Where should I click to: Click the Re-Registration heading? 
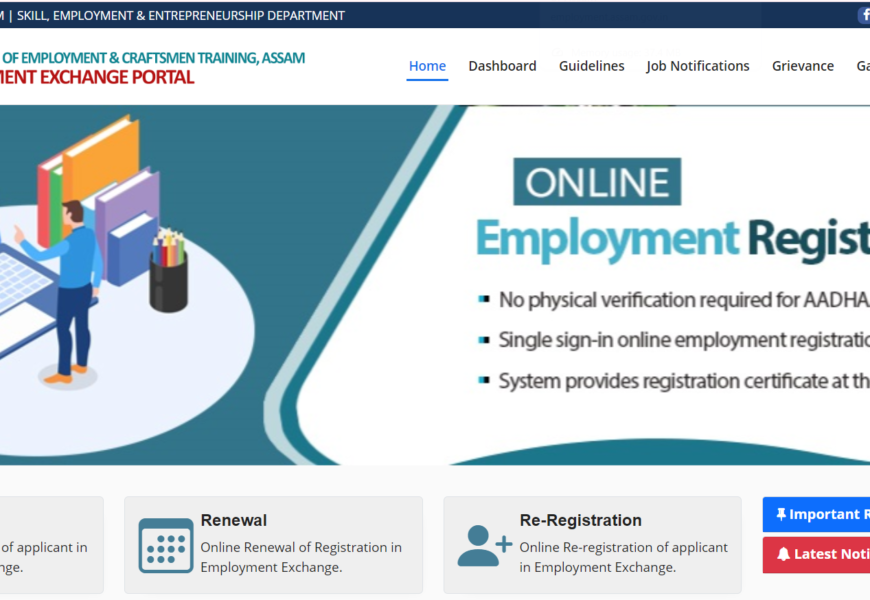pyautogui.click(x=580, y=520)
